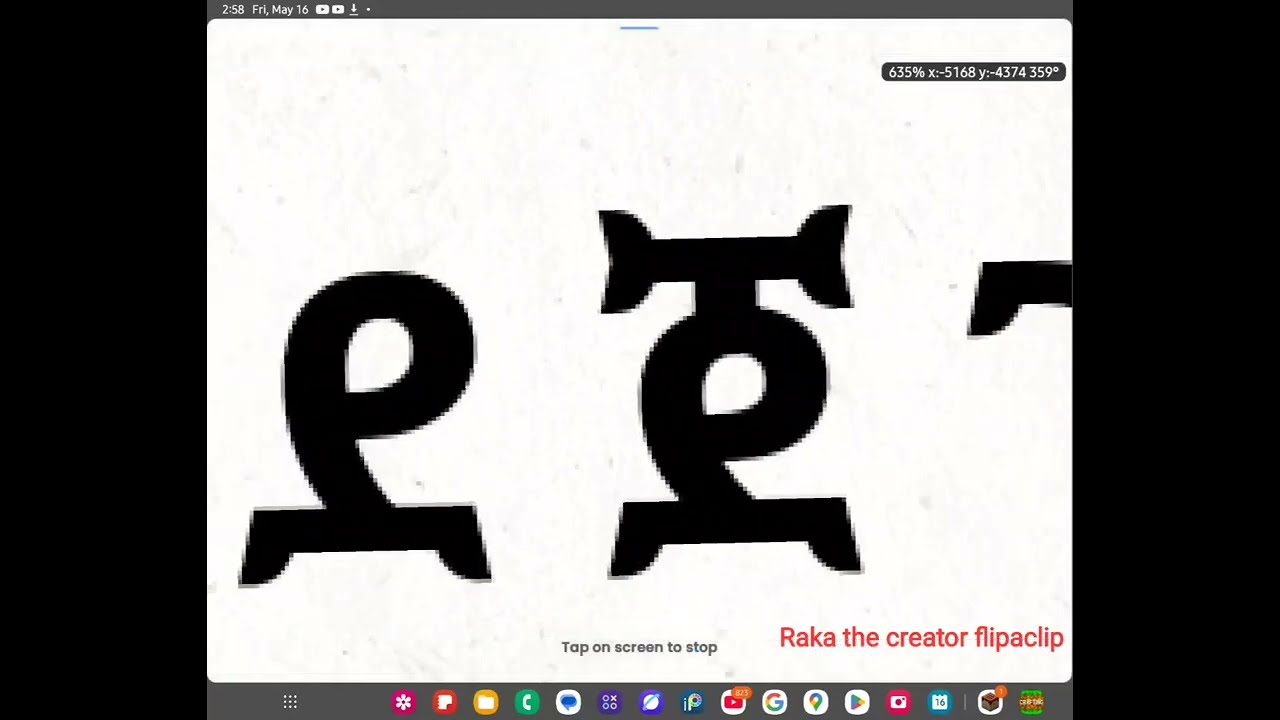The height and width of the screenshot is (720, 1280).
Task: Tap the 'Tap on screen to stop' message
Action: click(639, 647)
